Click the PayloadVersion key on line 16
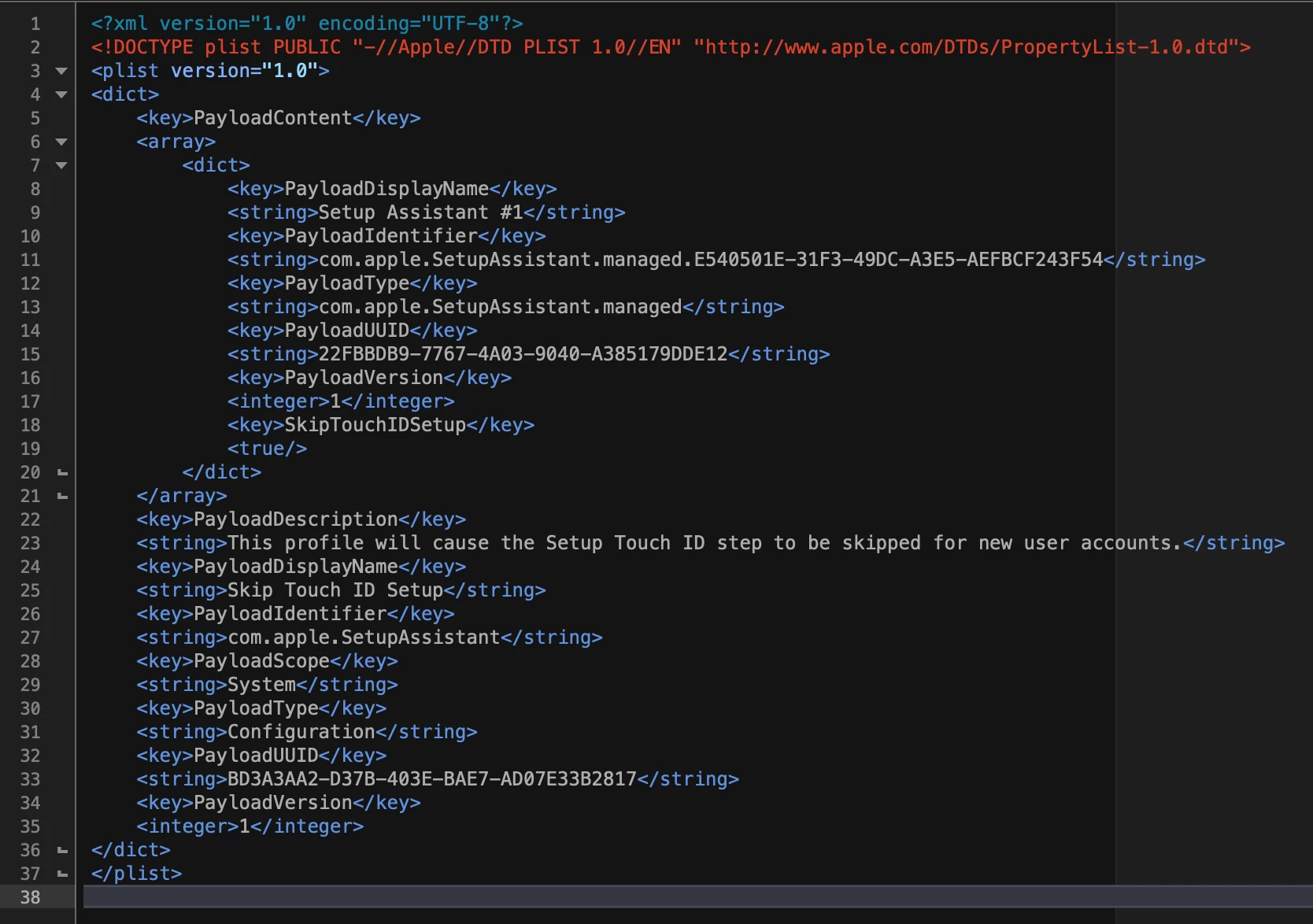The height and width of the screenshot is (924, 1313). coord(364,378)
